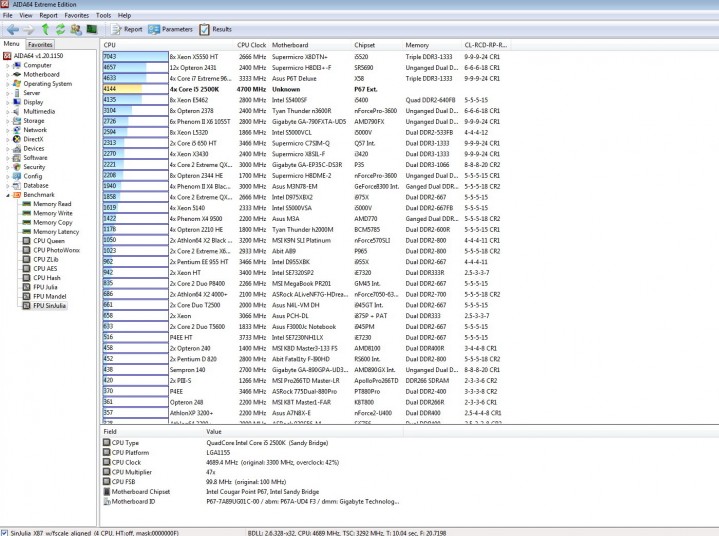The height and width of the screenshot is (536, 719).
Task: Open the File menu
Action: pos(8,15)
